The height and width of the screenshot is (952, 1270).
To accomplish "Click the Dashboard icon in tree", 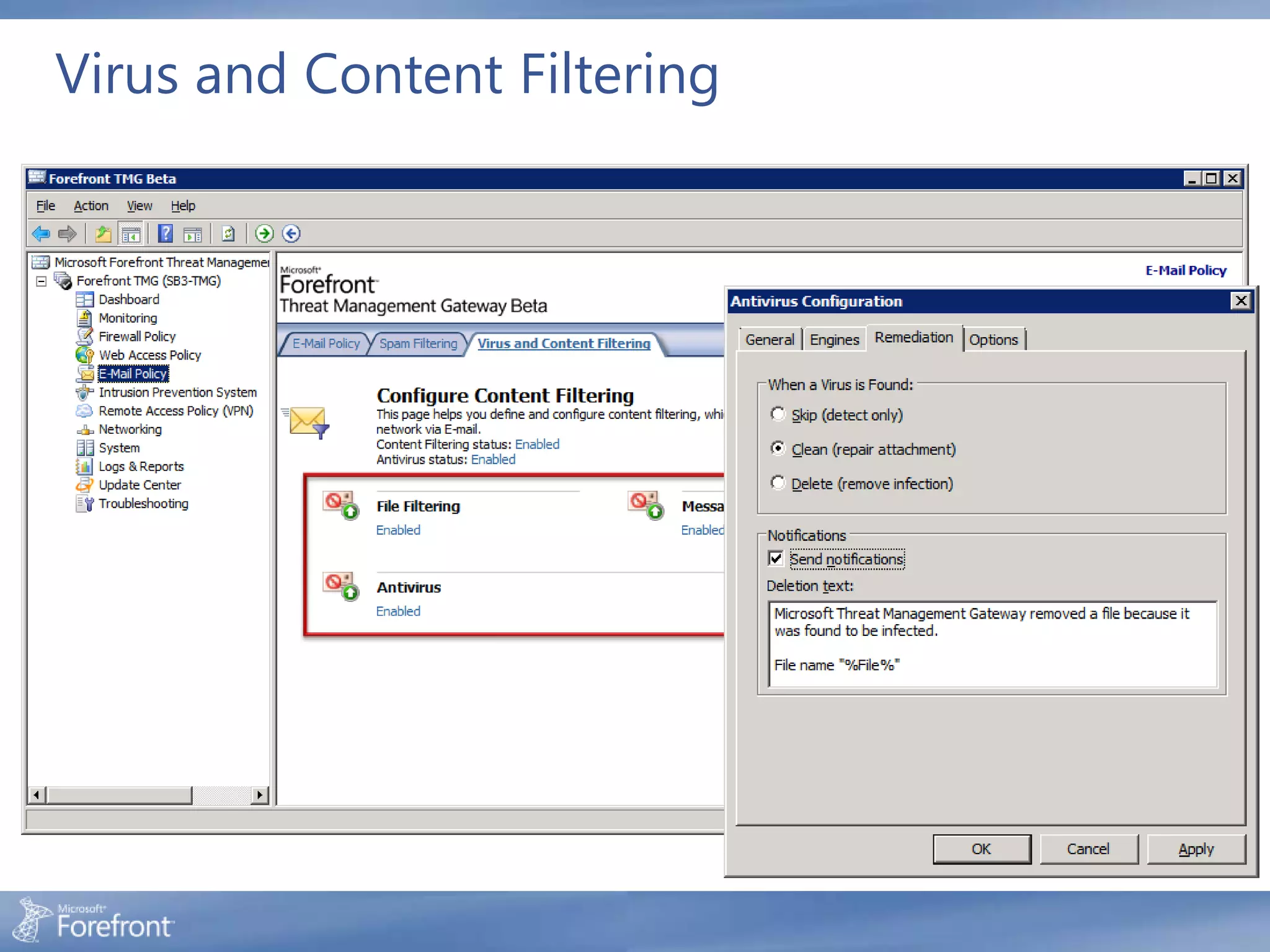I will [84, 299].
